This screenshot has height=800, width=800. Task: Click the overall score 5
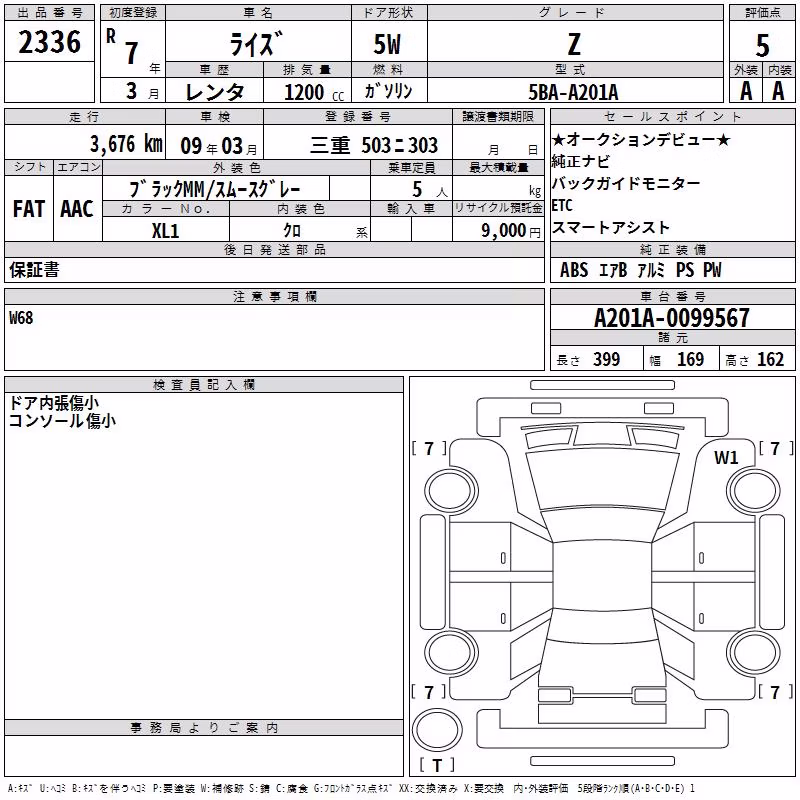(x=762, y=46)
